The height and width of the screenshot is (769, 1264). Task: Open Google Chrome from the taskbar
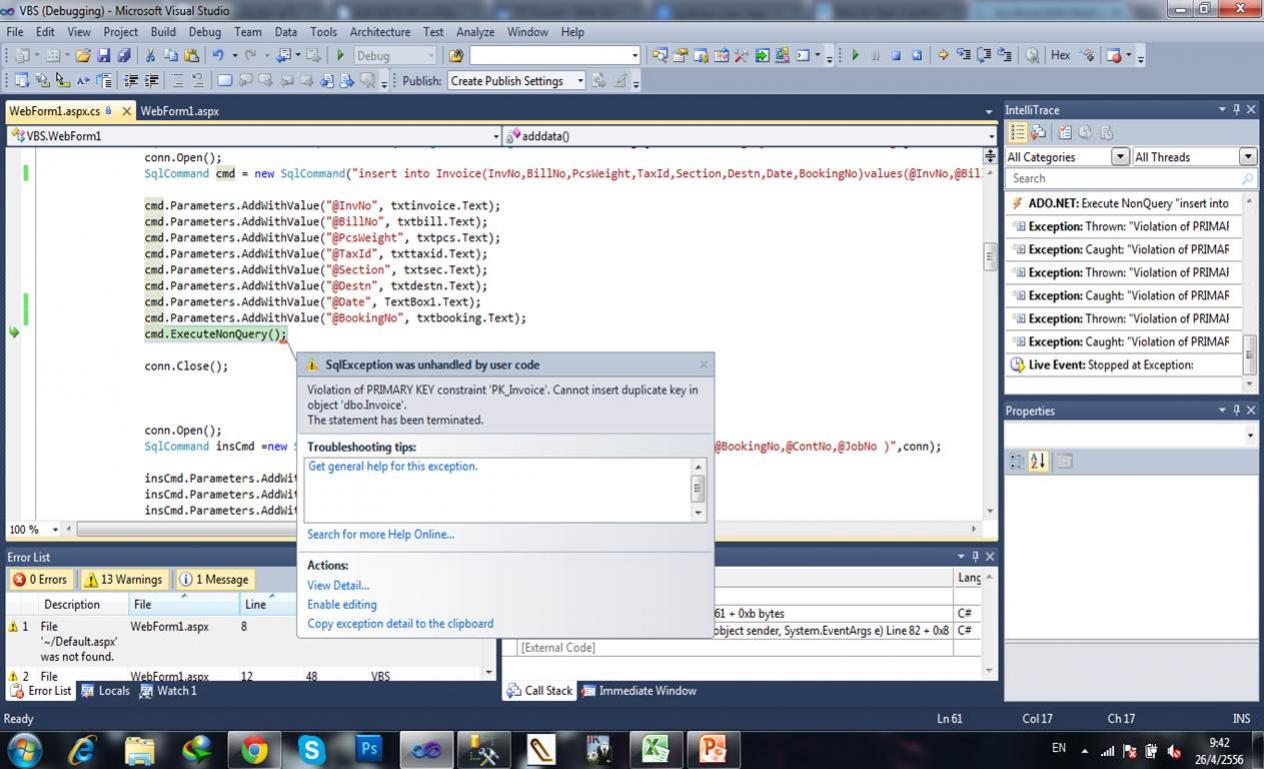click(254, 749)
